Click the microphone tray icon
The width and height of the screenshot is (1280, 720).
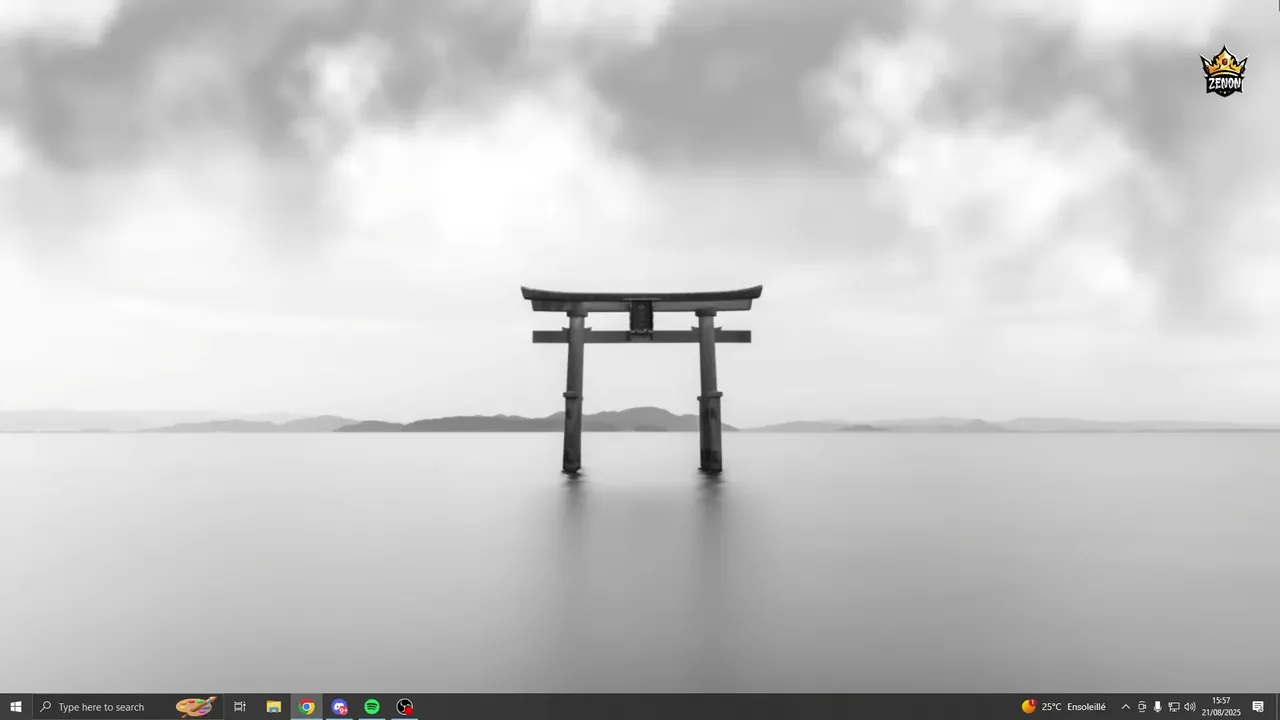tap(1158, 707)
